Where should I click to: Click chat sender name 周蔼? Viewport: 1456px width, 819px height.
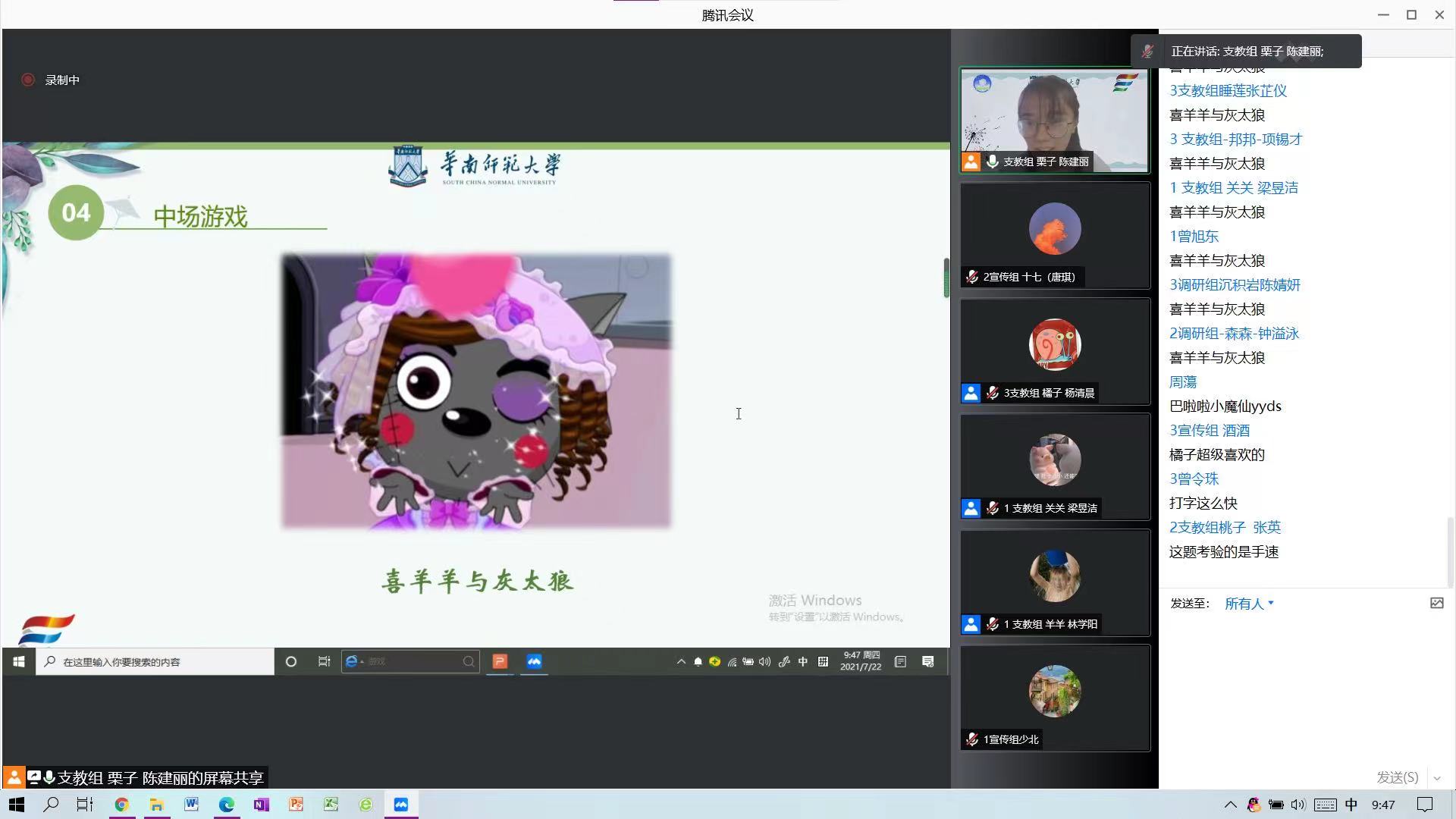point(1182,381)
